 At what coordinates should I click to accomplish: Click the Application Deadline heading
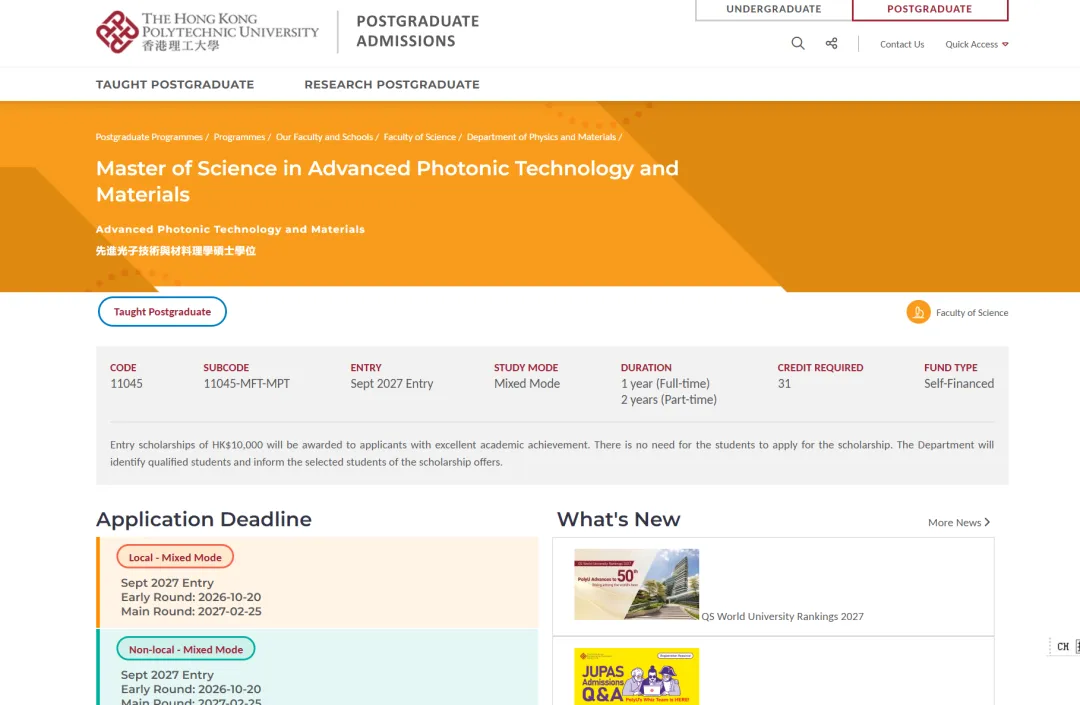pyautogui.click(x=204, y=519)
